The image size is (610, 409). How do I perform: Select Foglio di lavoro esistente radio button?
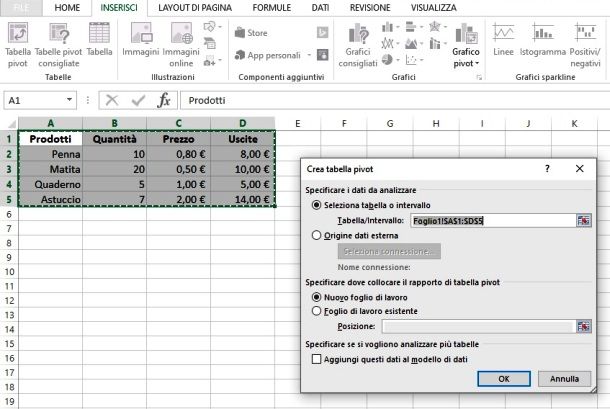317,311
